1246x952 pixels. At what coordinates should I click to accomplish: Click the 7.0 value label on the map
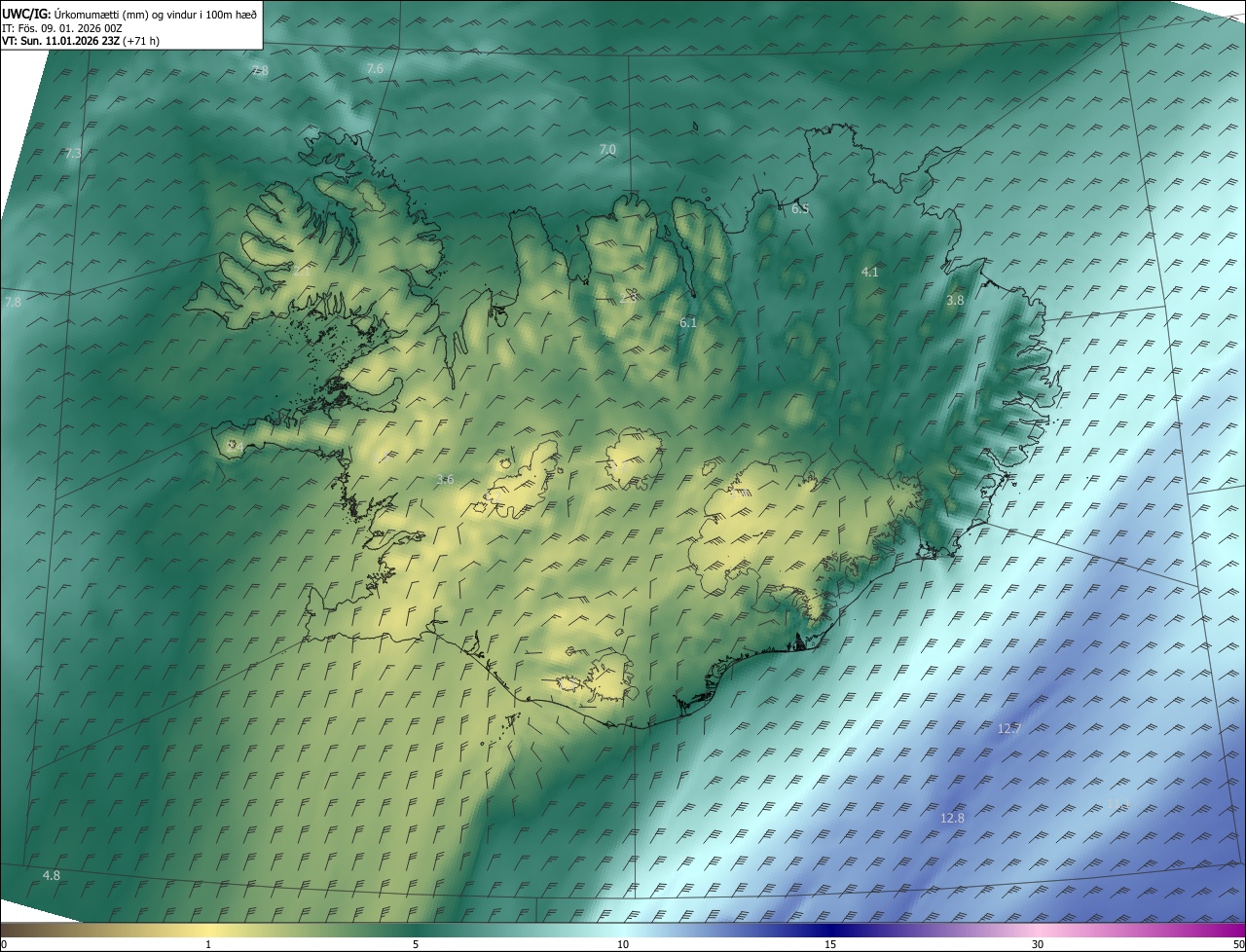[x=607, y=149]
